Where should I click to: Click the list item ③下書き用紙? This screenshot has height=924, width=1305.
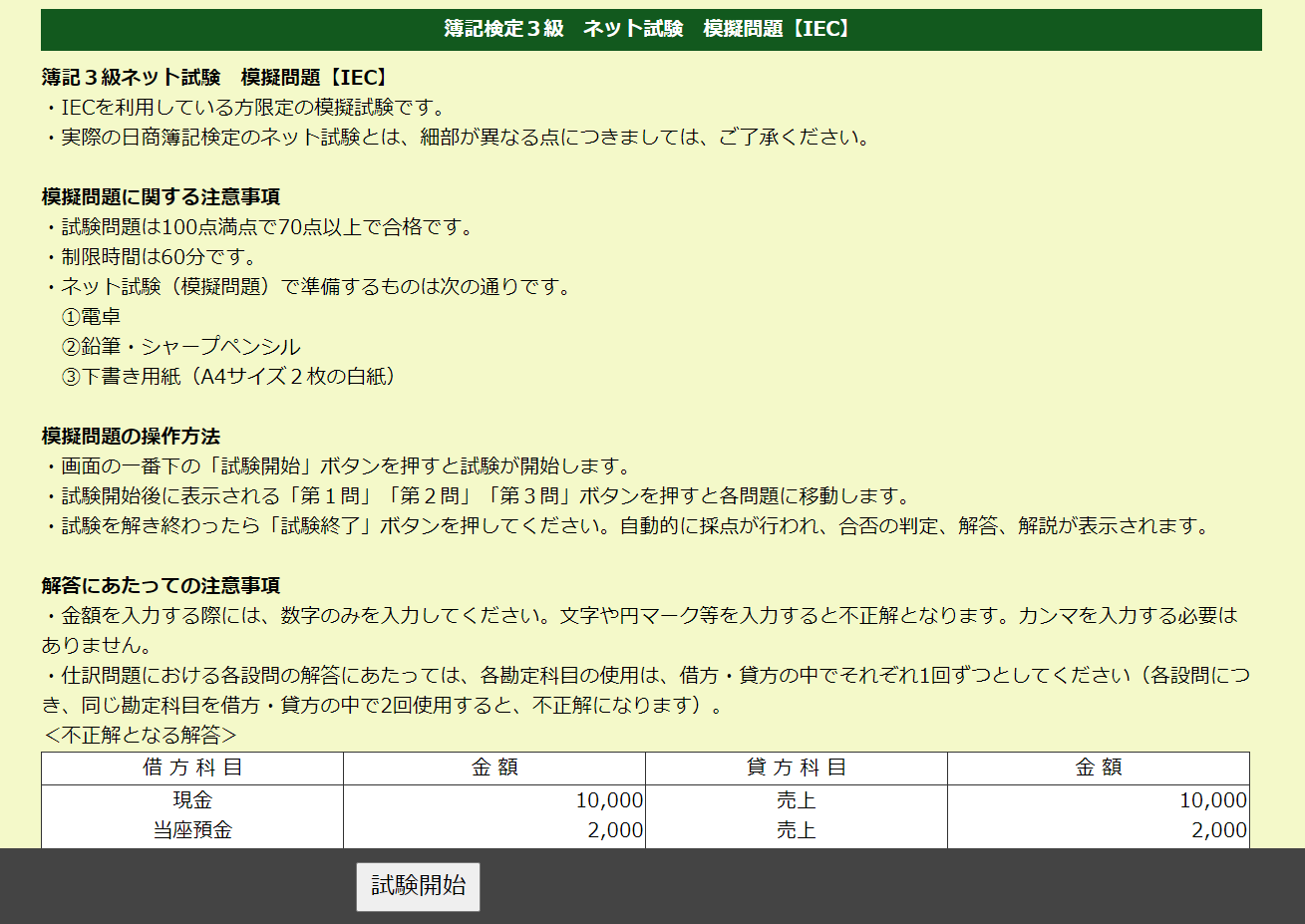pyautogui.click(x=230, y=376)
